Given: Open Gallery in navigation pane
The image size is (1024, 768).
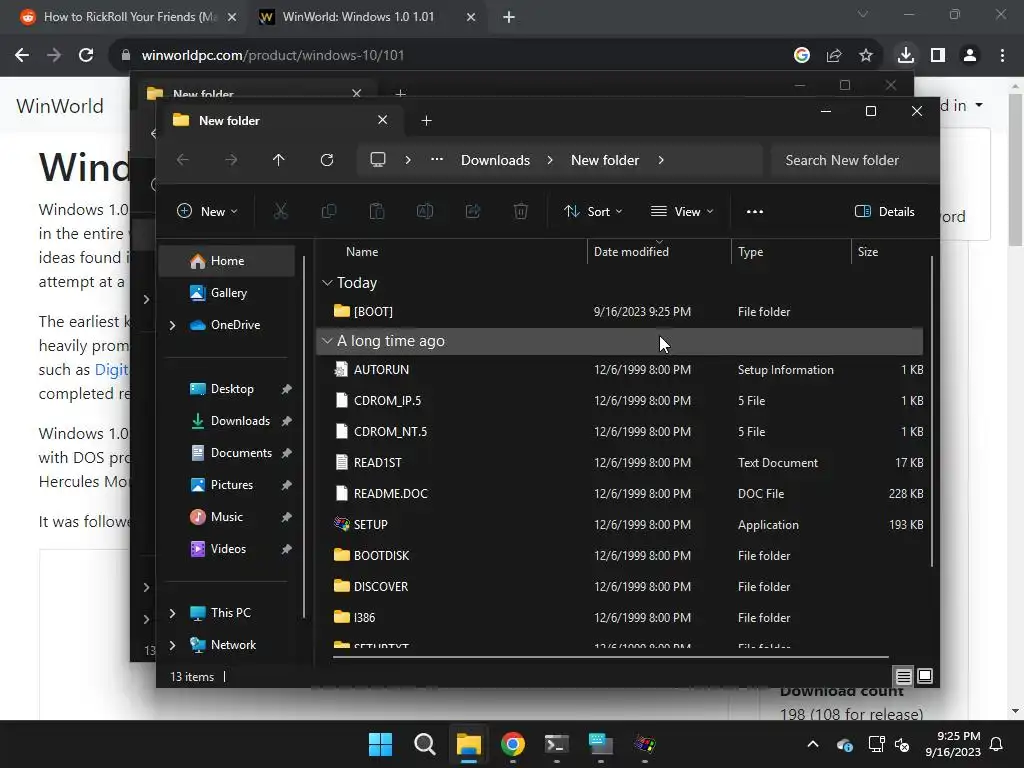Looking at the screenshot, I should [227, 293].
